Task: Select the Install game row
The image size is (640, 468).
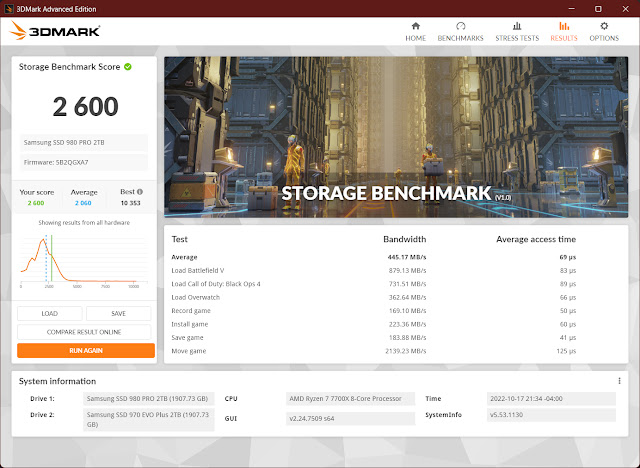Action: coord(373,324)
